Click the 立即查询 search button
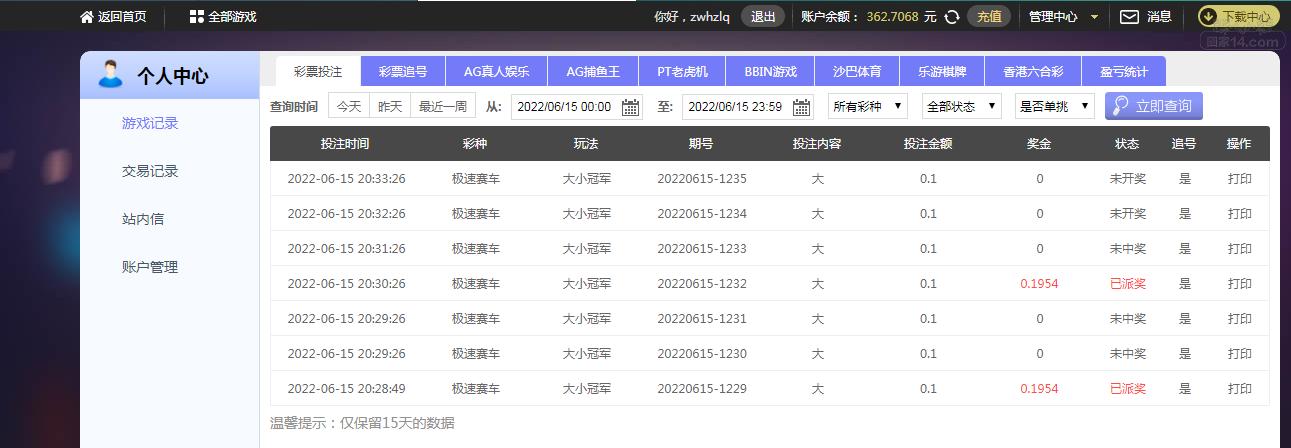The image size is (1291, 448). click(1154, 106)
